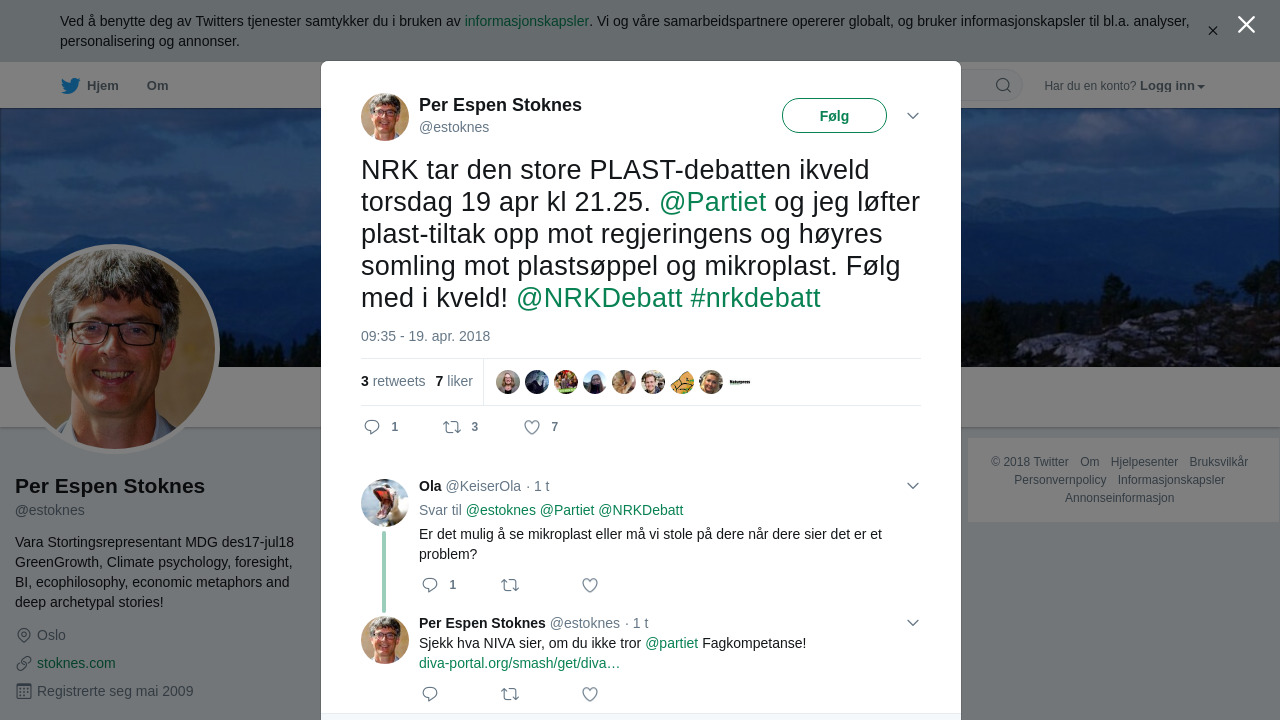Open the Logg inn dropdown
The image size is (1280, 720).
pos(1172,86)
